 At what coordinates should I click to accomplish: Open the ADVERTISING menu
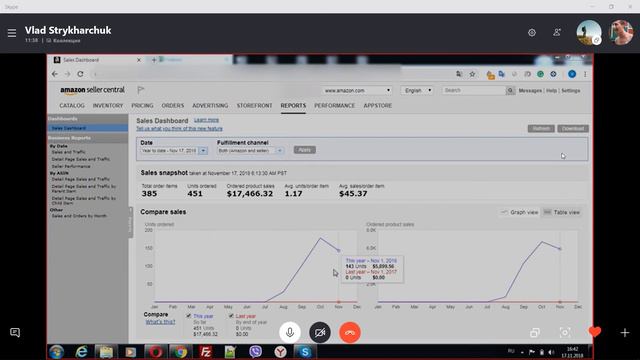click(x=210, y=105)
